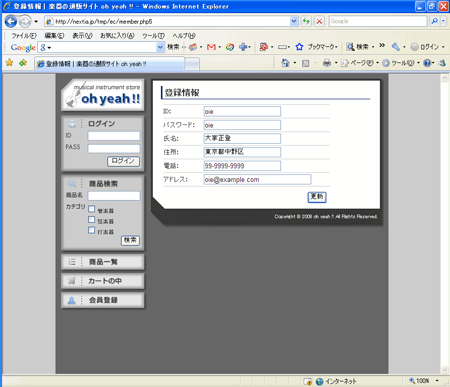
Task: Click the Feeds icon in command bar
Action: 306,63
